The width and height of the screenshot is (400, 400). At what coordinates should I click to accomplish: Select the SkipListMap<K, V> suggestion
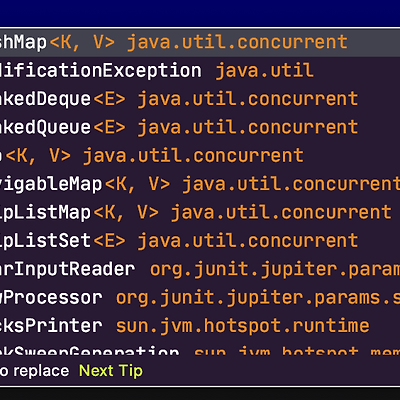(x=200, y=212)
